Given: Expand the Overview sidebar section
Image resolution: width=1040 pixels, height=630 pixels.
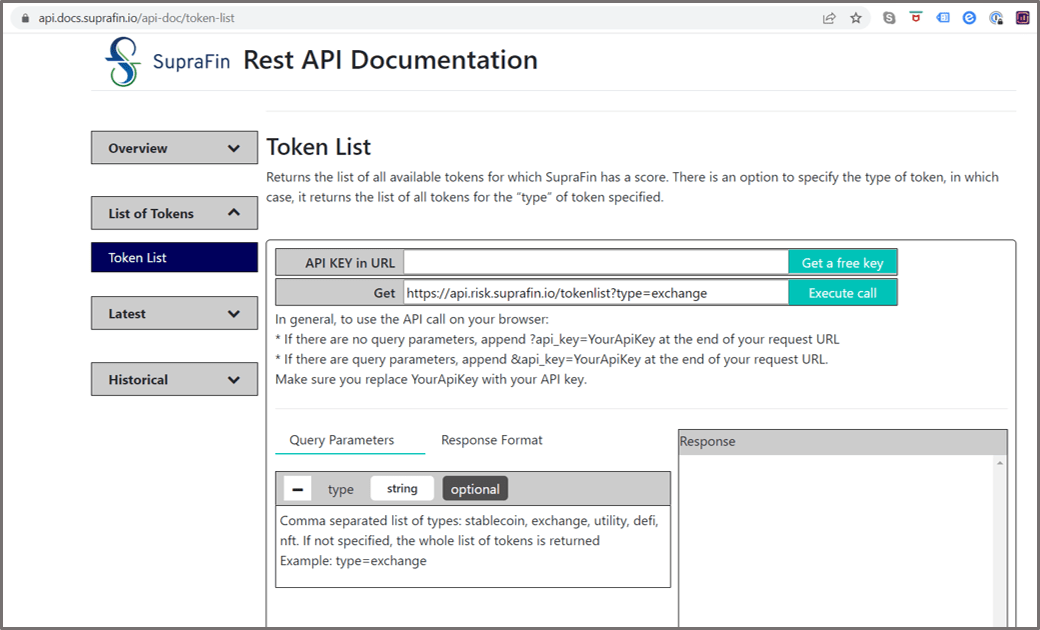Looking at the screenshot, I should tap(174, 148).
